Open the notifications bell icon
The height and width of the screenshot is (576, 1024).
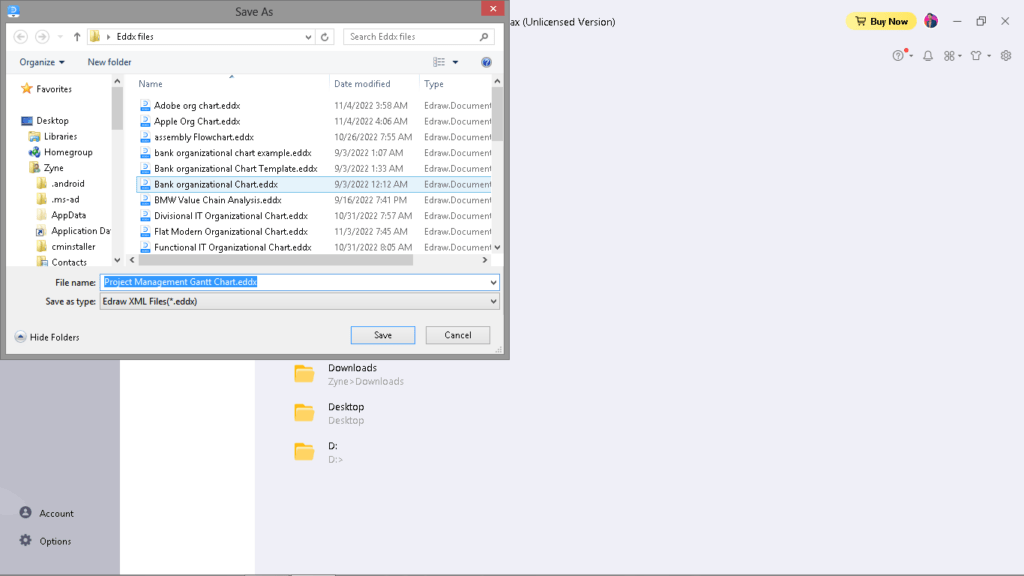tap(927, 56)
